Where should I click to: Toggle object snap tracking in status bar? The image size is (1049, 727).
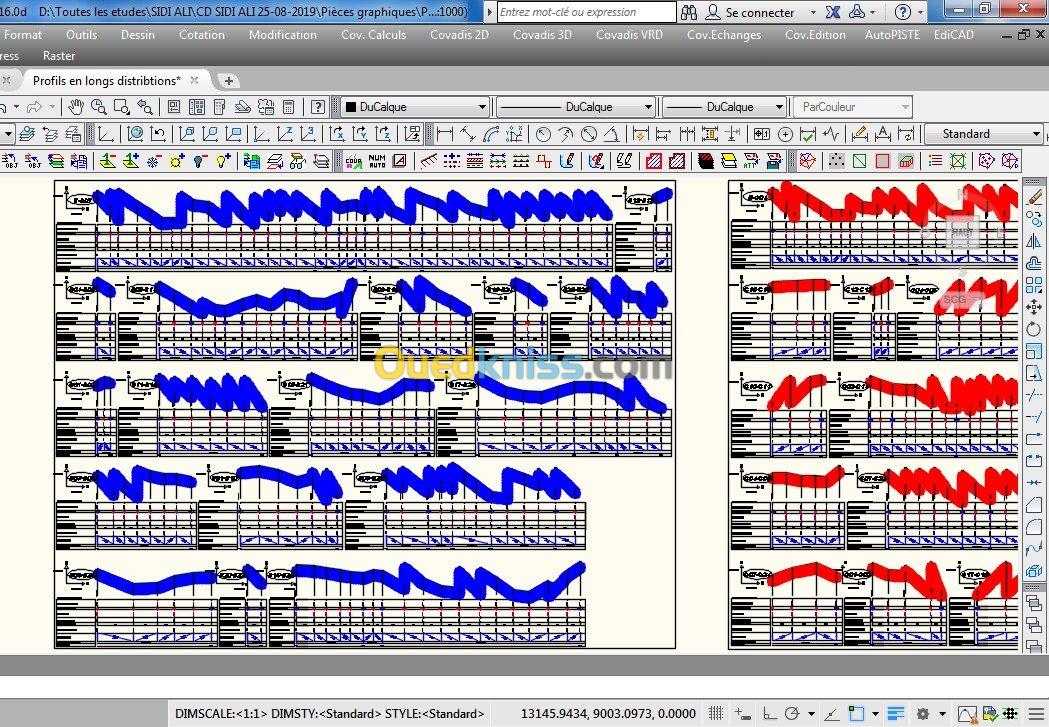832,714
